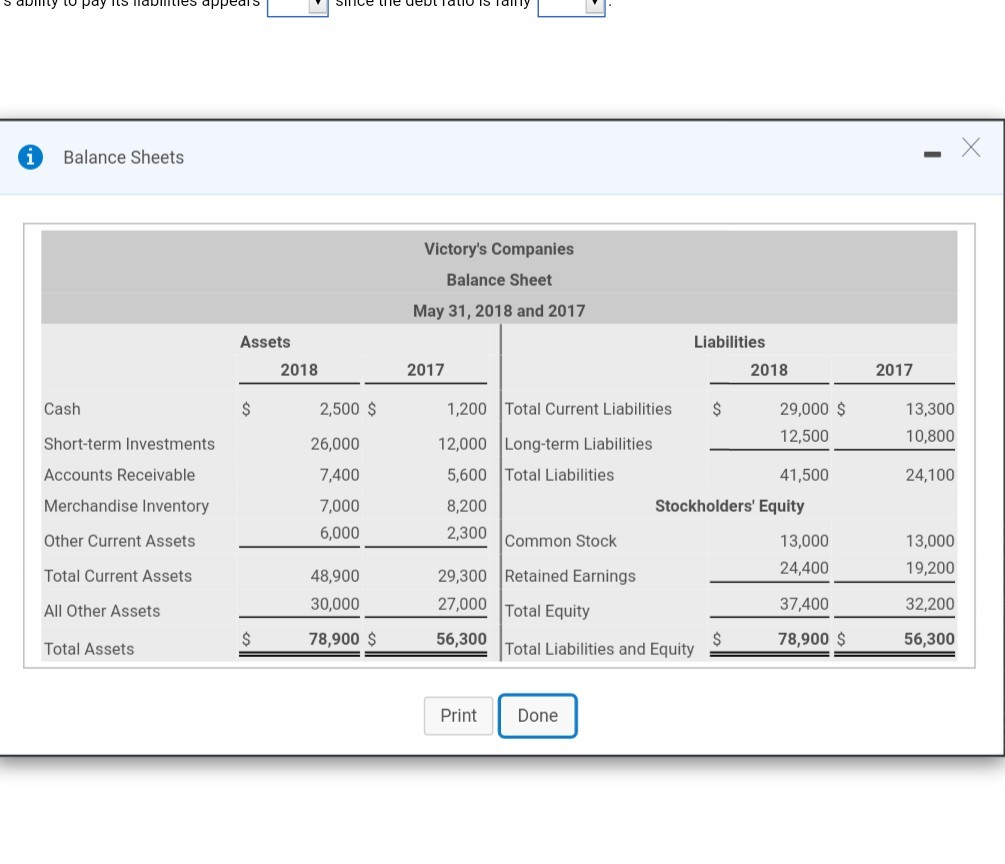Click the Liabilities column heading
The height and width of the screenshot is (864, 1005).
729,342
